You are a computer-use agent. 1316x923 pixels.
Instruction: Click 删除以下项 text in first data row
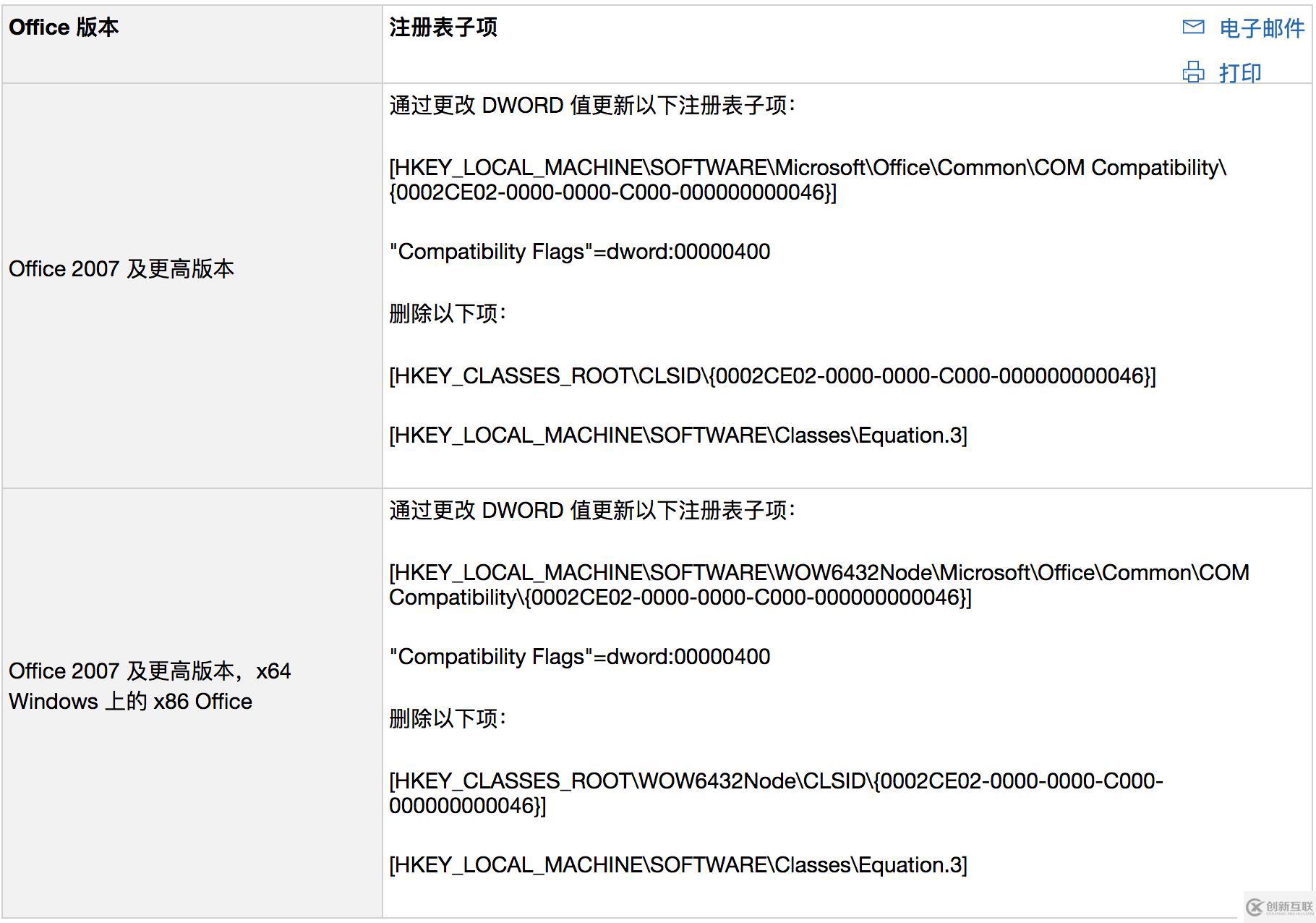click(x=447, y=314)
